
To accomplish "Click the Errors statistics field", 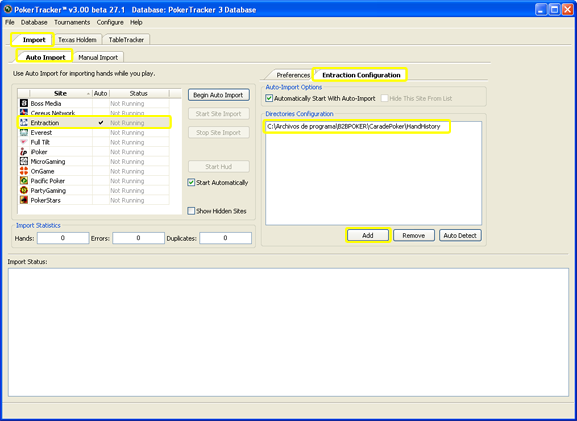I will [x=138, y=238].
